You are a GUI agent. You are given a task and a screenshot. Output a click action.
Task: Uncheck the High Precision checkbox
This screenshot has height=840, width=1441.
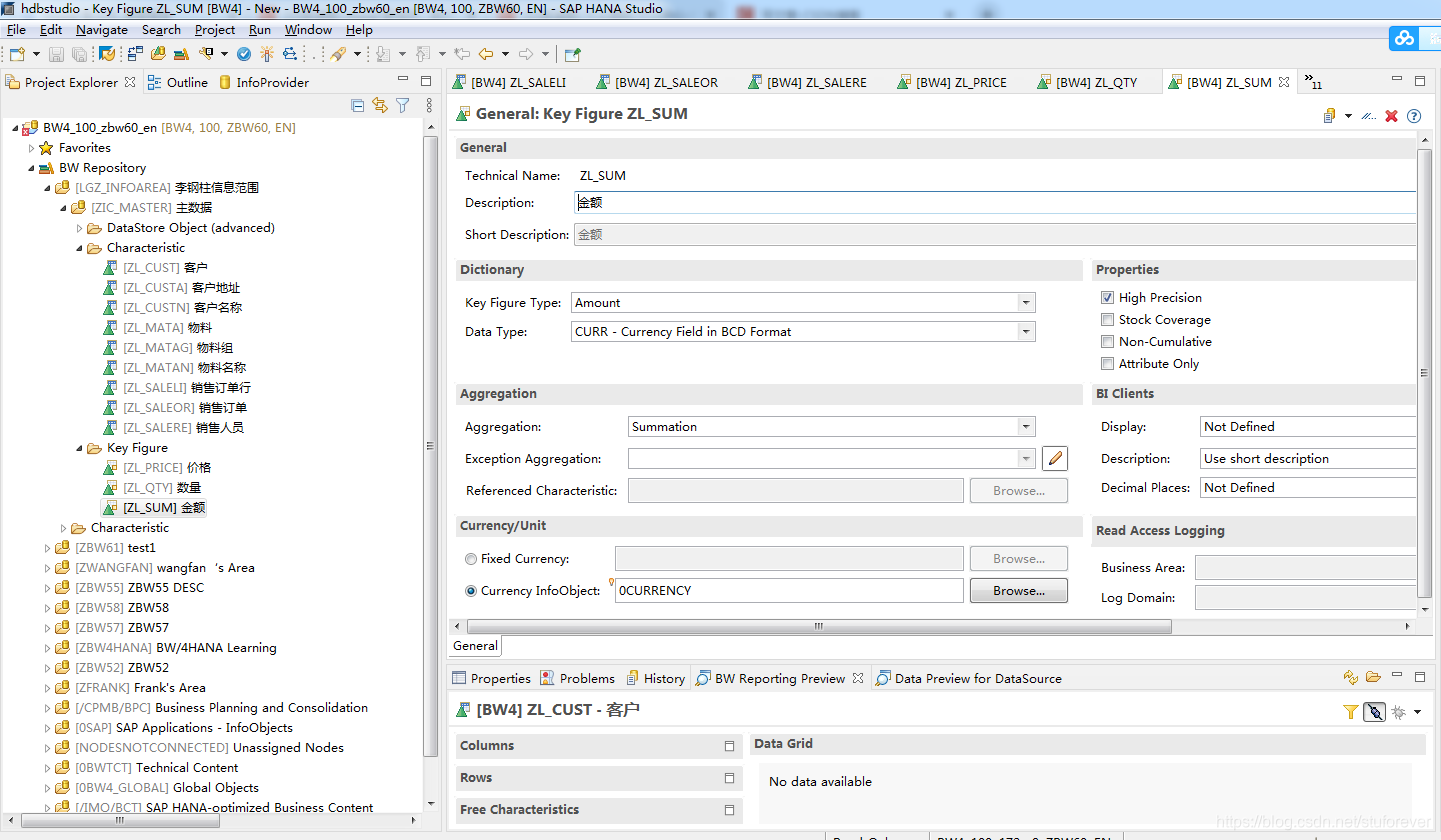click(1107, 297)
